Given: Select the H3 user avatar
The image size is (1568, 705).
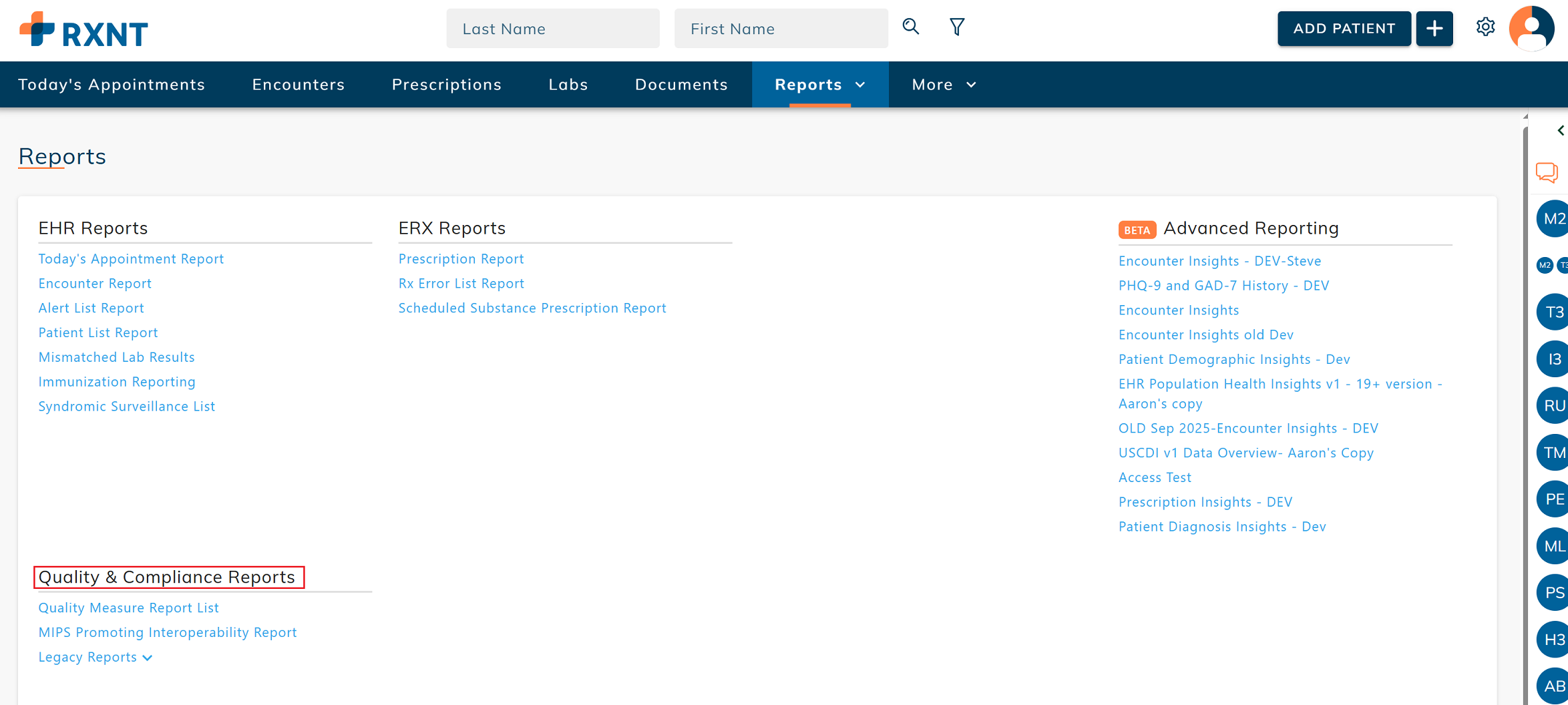Looking at the screenshot, I should (1553, 640).
